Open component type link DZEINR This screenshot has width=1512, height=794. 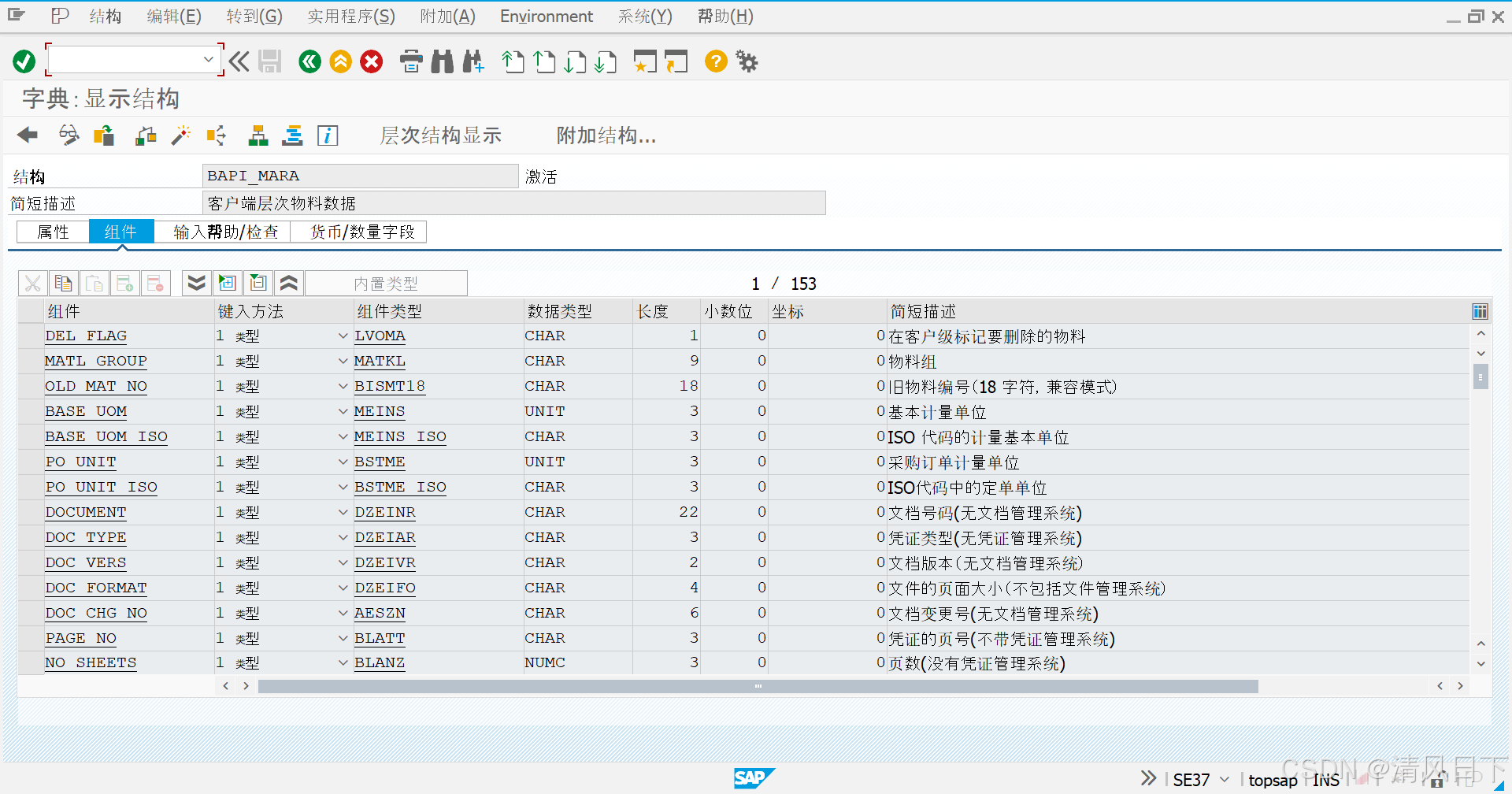tap(385, 513)
